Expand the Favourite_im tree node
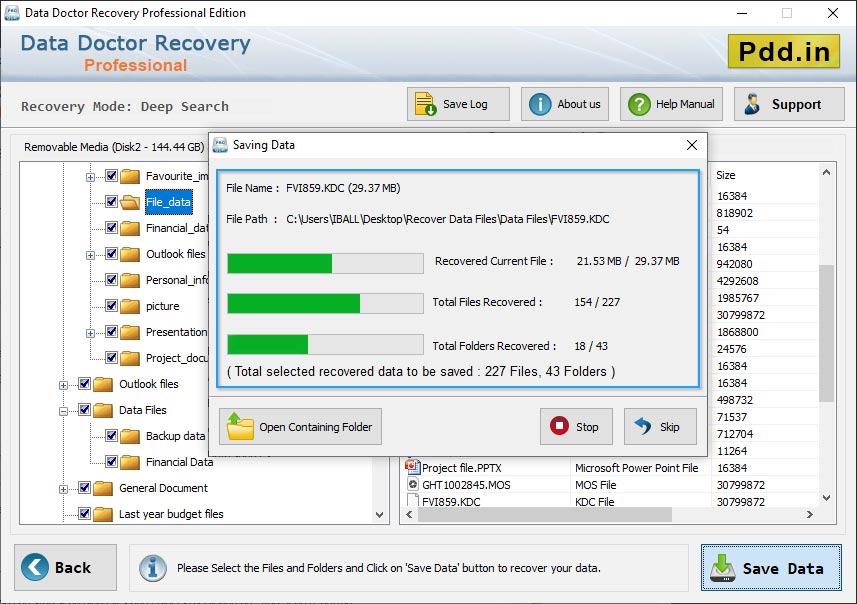The width and height of the screenshot is (857, 604). tap(90, 177)
